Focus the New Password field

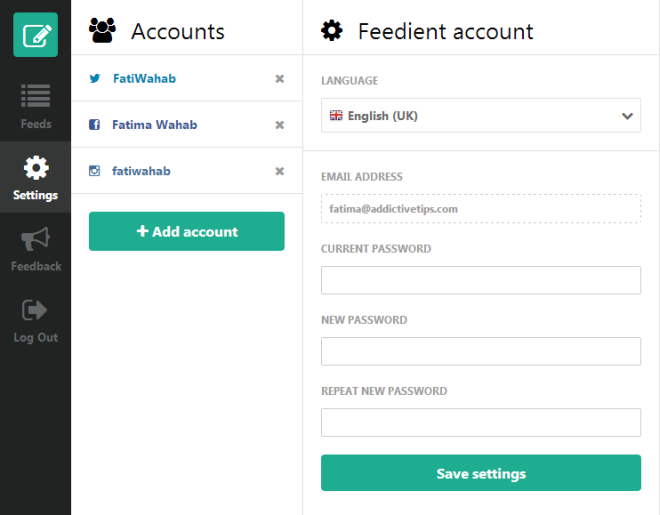[x=481, y=351]
